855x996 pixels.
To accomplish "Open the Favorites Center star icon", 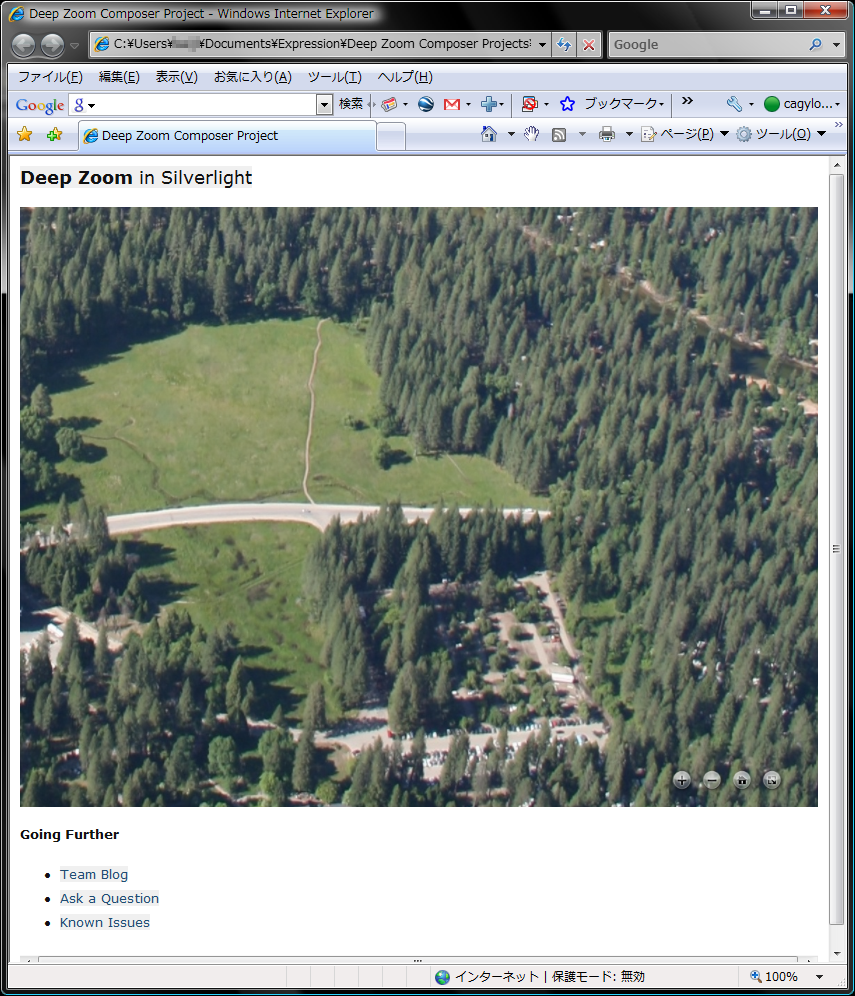I will point(25,135).
